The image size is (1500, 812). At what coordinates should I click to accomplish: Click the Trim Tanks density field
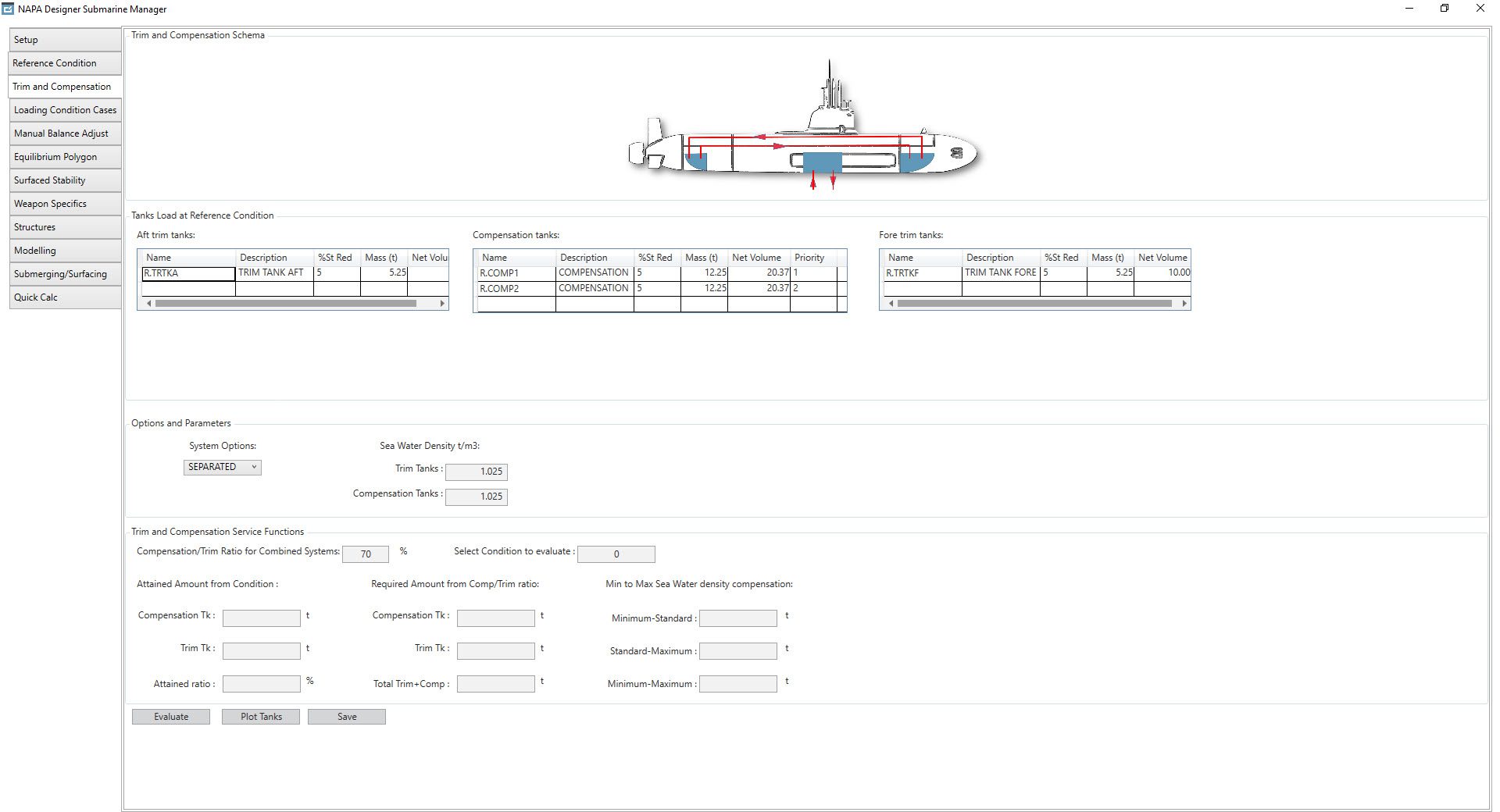477,472
